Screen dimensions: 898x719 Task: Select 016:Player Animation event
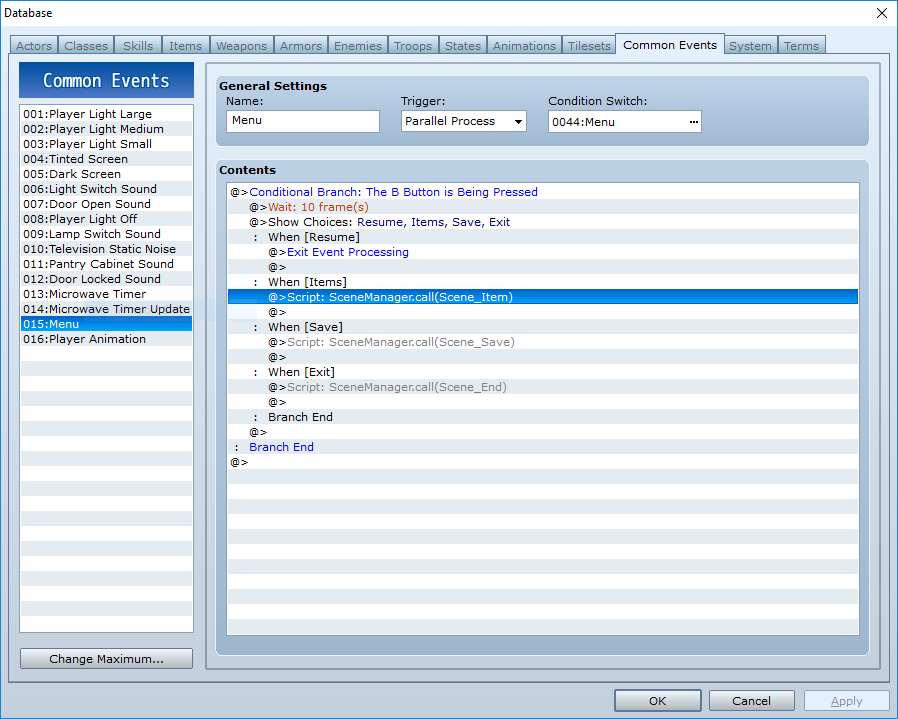click(x=107, y=339)
